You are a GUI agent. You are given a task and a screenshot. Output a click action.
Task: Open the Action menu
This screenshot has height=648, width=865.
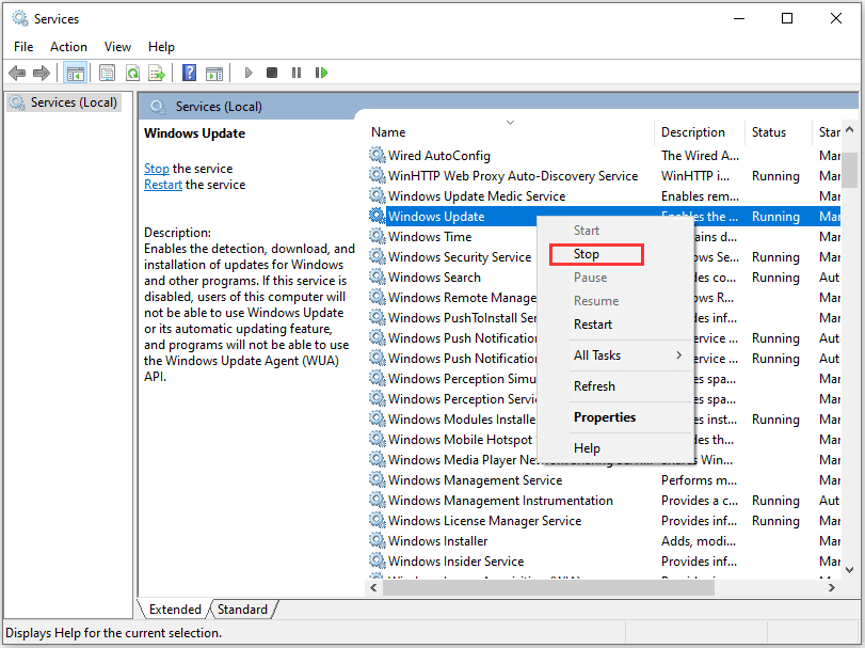tap(68, 46)
